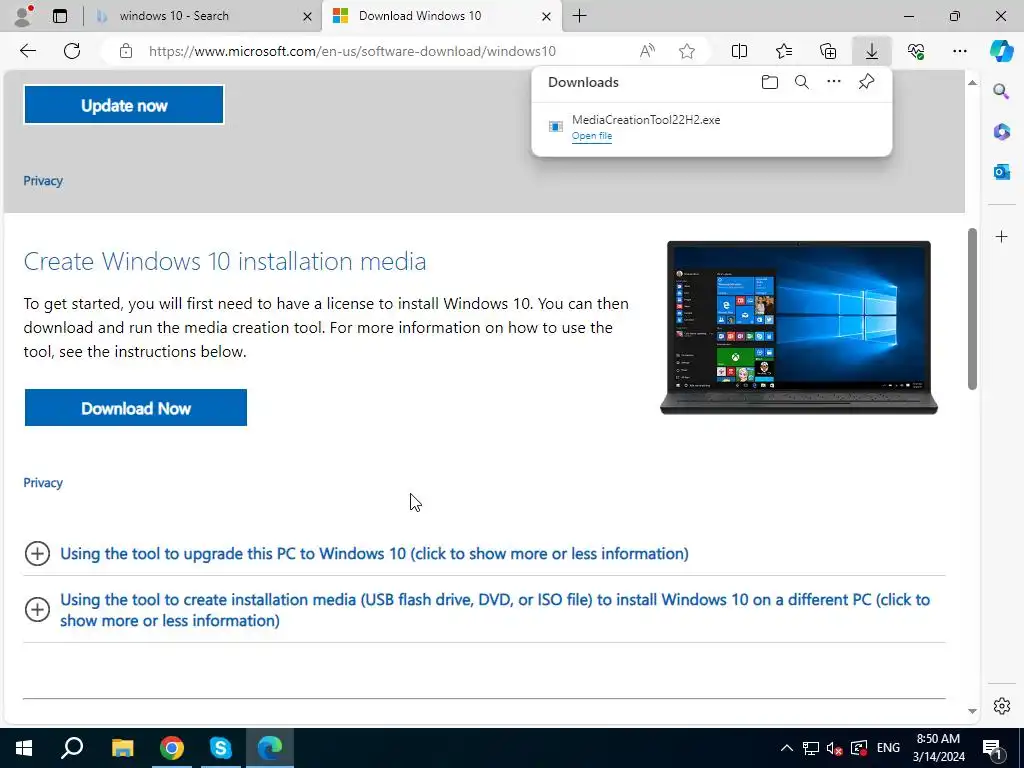
Task: View site information lock icon
Action: click(126, 51)
